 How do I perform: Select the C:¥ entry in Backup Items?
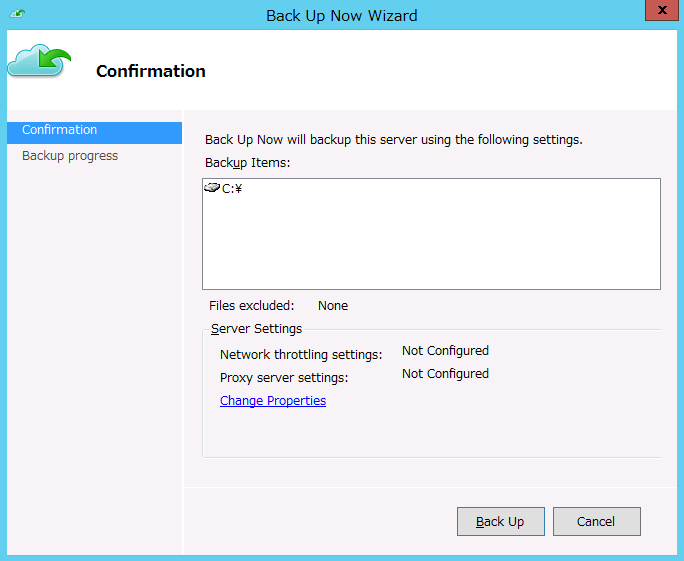coord(232,189)
